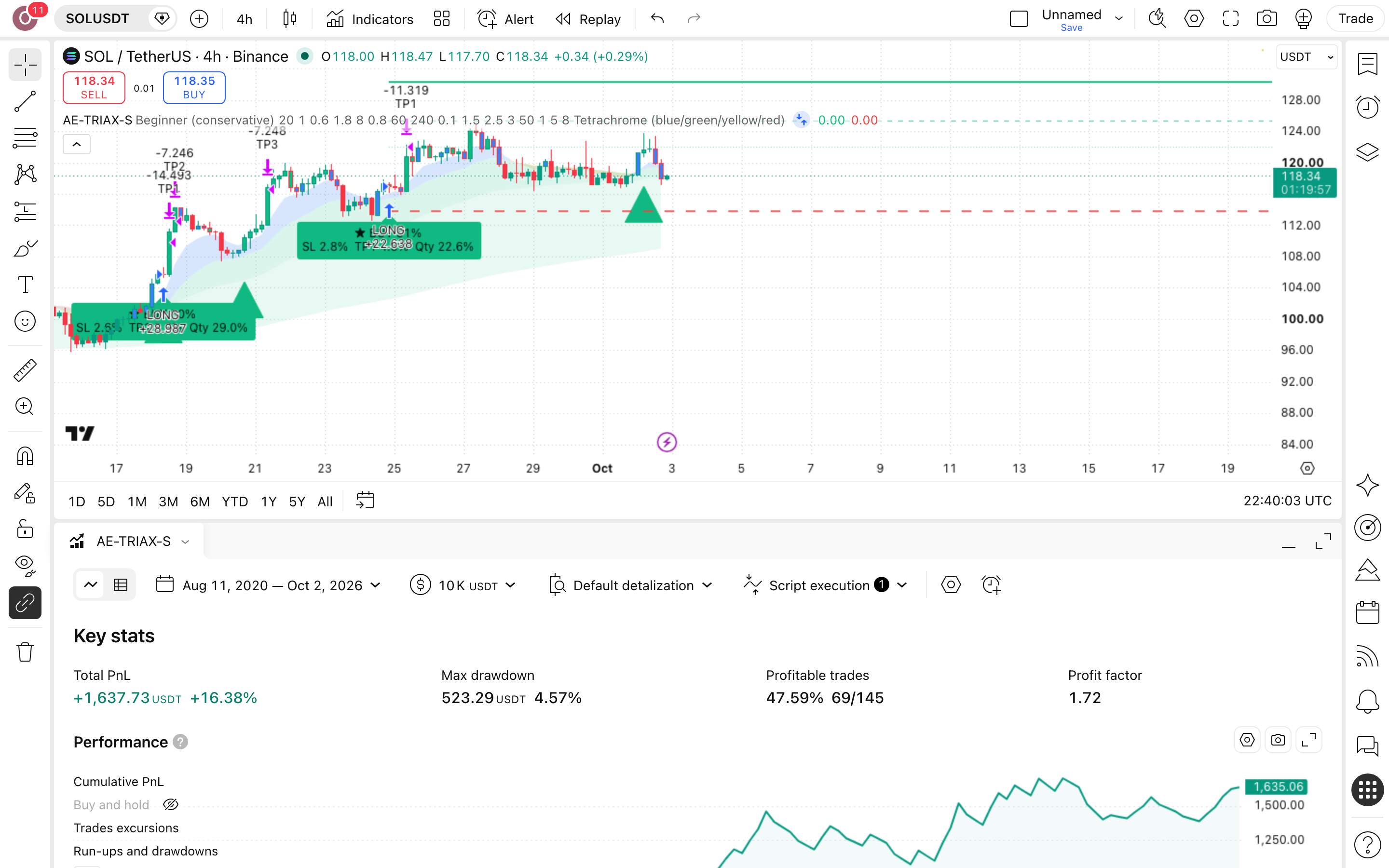Take a chart snapshot with camera icon
Viewport: 1389px width, 868px height.
1267,19
